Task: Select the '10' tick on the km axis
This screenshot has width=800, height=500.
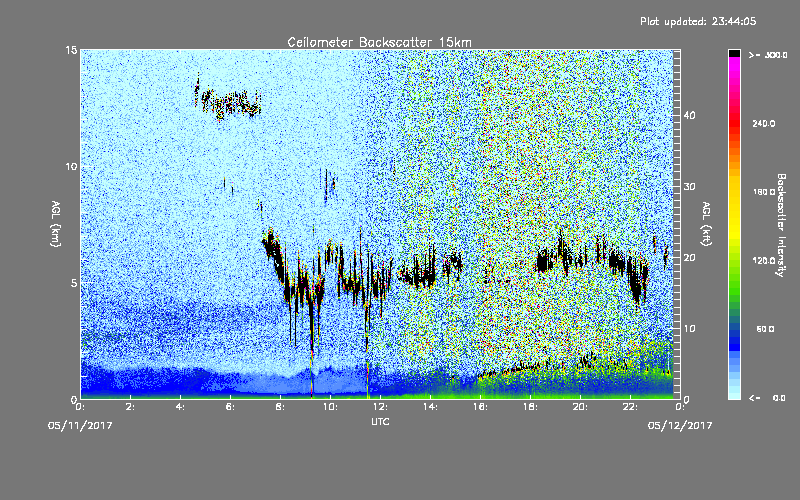Action: coord(71,167)
